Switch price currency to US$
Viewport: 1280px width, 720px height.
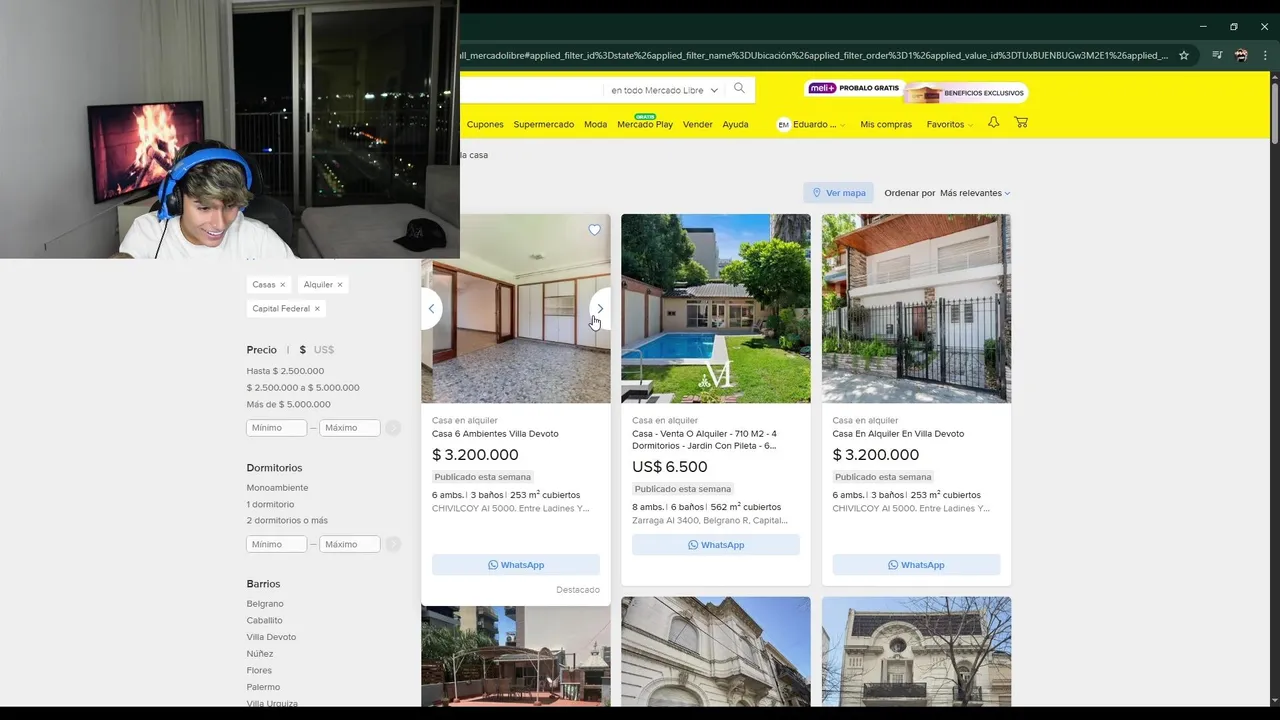[x=324, y=350]
